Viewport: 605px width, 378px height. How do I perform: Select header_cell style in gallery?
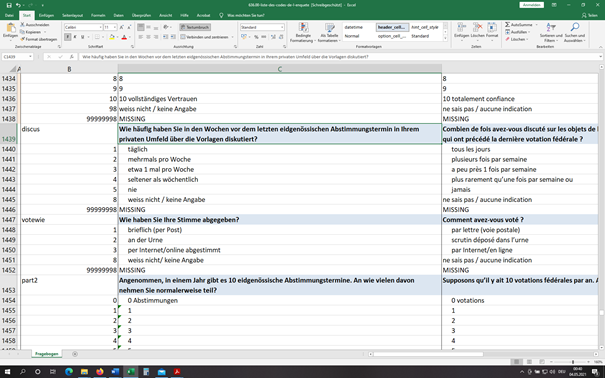[392, 27]
